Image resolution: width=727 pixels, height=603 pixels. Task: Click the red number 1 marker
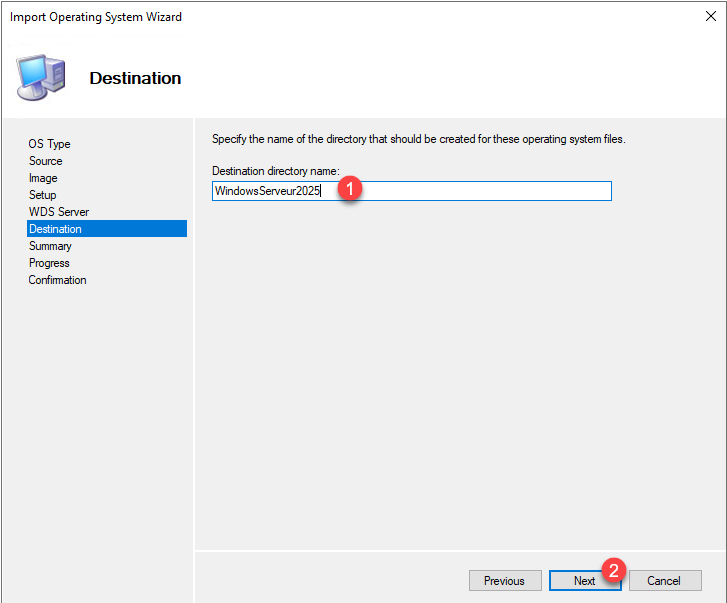[x=350, y=188]
